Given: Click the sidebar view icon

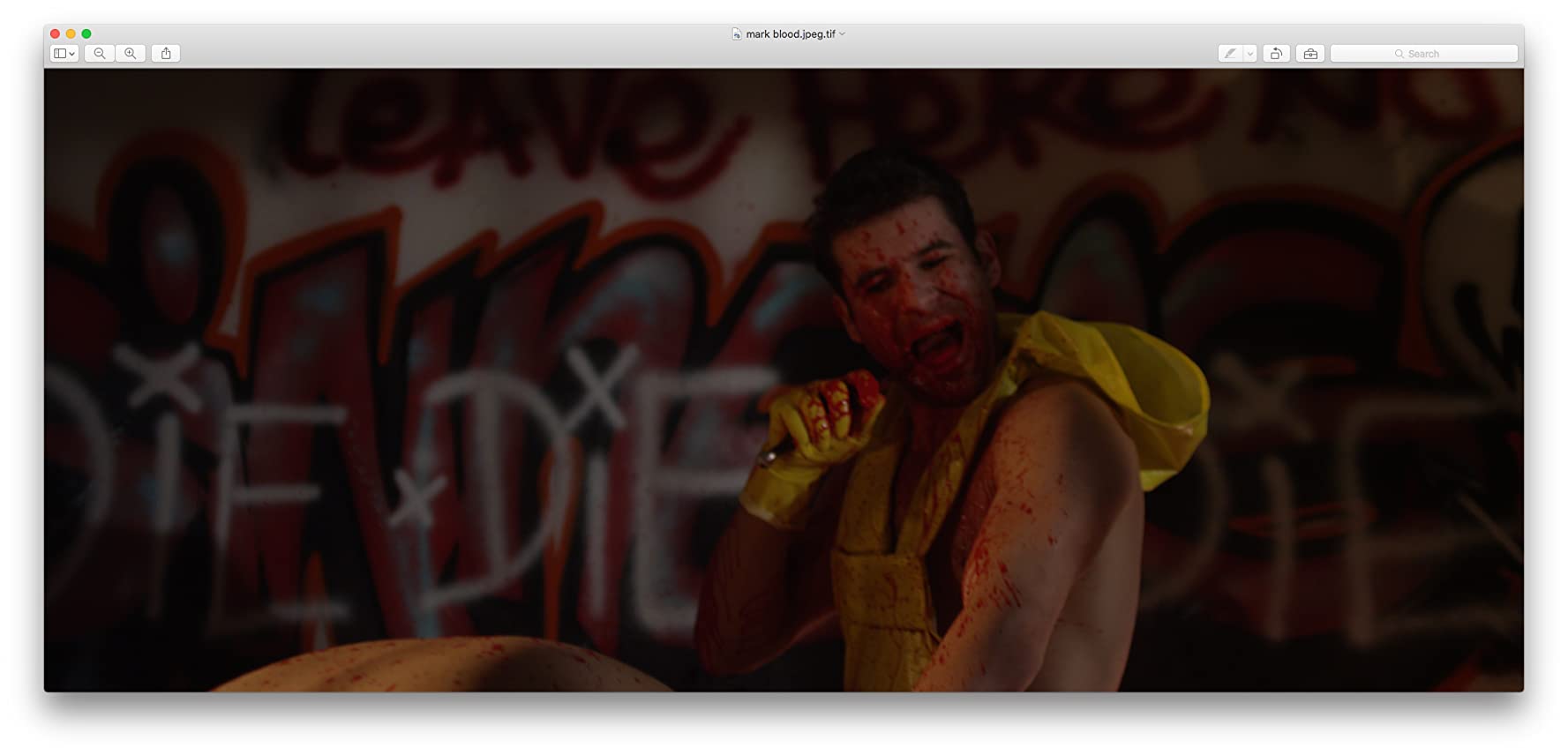Looking at the screenshot, I should pyautogui.click(x=60, y=54).
